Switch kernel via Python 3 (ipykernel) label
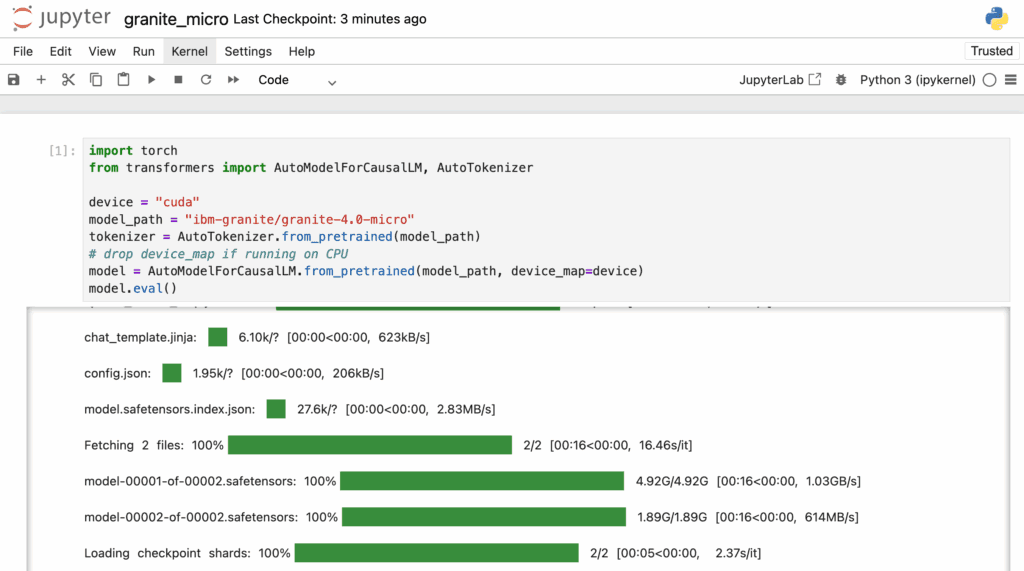1024x571 pixels. [917, 80]
